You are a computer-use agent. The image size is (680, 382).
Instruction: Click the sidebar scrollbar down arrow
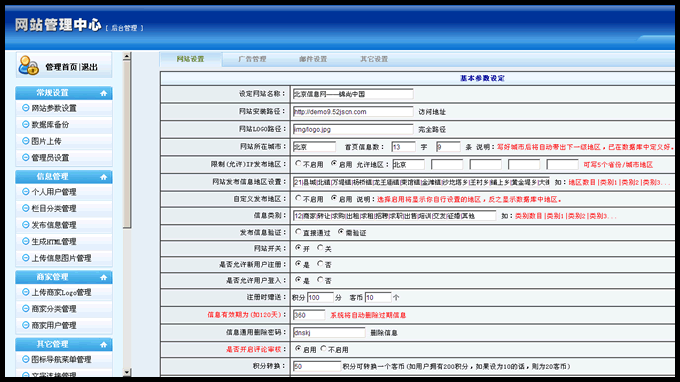127,372
